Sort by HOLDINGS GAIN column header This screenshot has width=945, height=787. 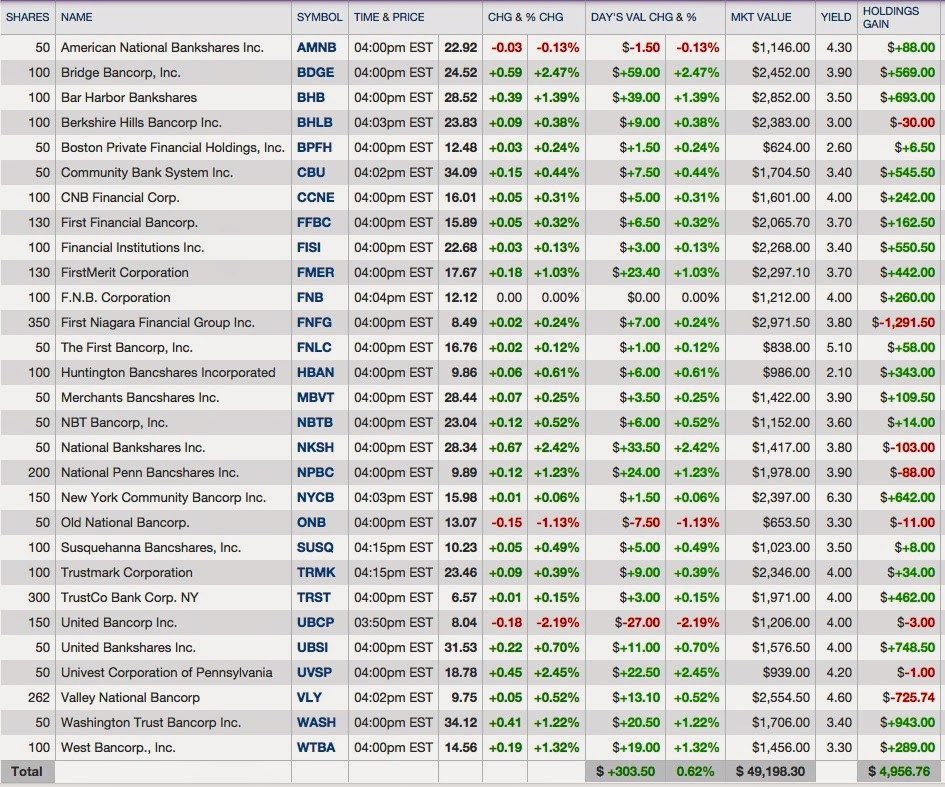pyautogui.click(x=891, y=17)
